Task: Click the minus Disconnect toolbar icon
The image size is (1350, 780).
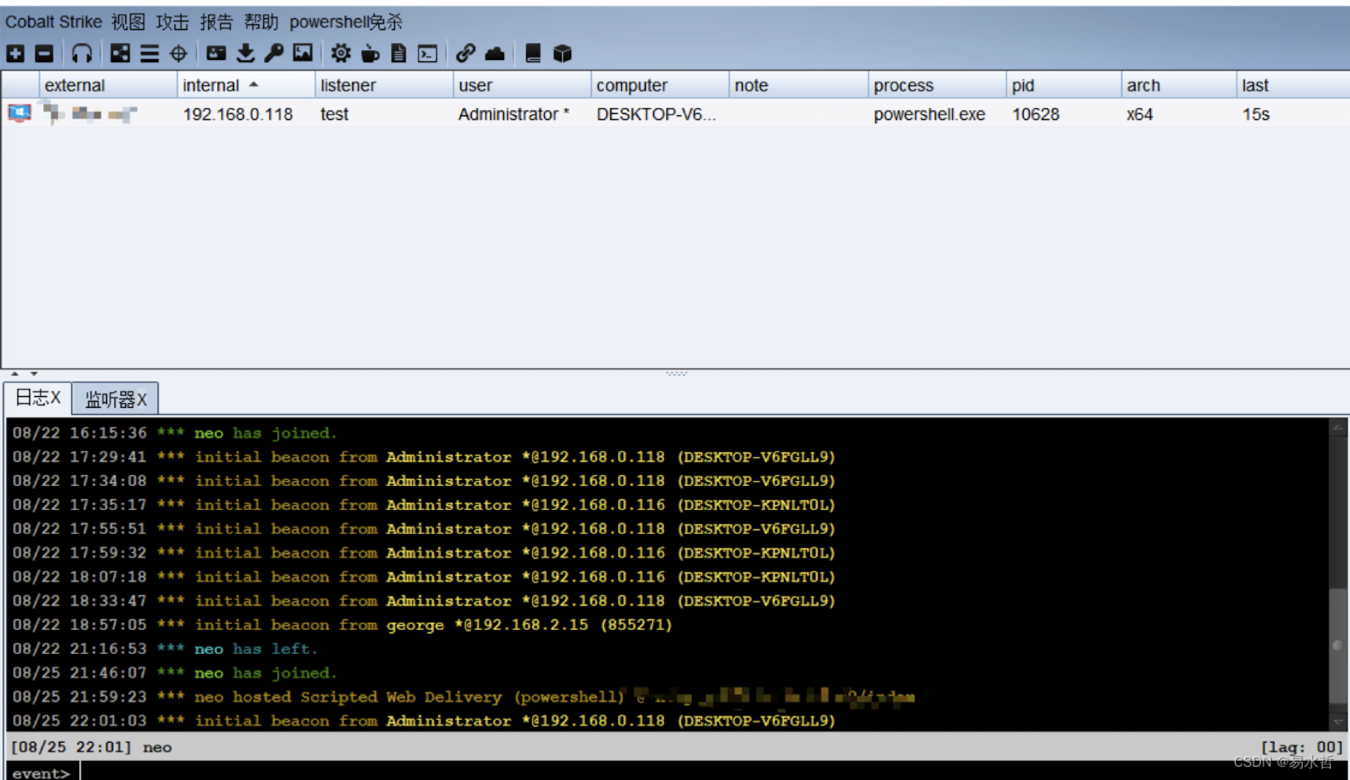Action: 45,54
